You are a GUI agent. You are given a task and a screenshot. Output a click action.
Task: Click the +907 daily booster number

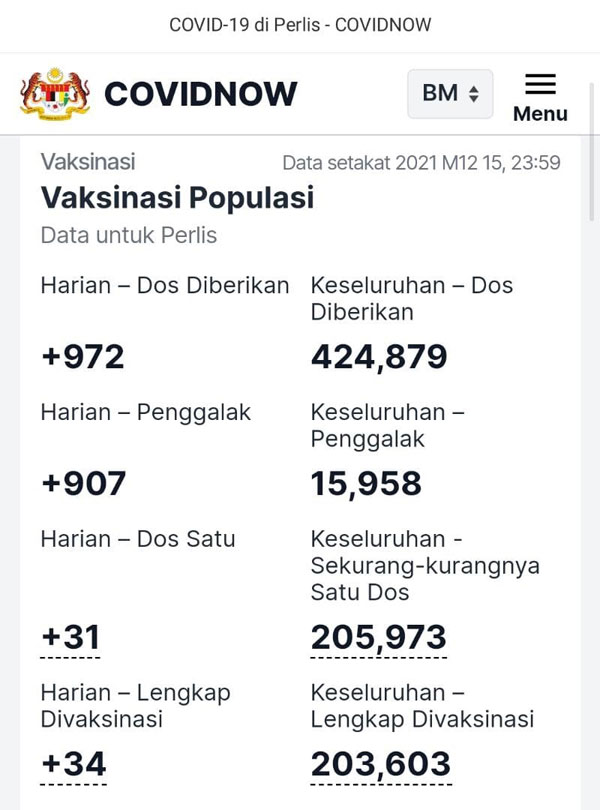point(83,484)
